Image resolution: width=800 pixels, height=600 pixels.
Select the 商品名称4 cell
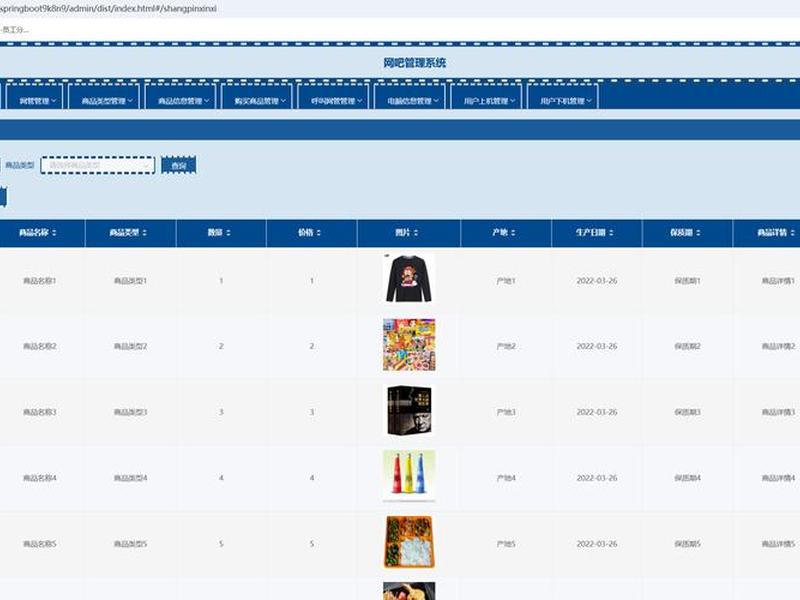click(39, 478)
